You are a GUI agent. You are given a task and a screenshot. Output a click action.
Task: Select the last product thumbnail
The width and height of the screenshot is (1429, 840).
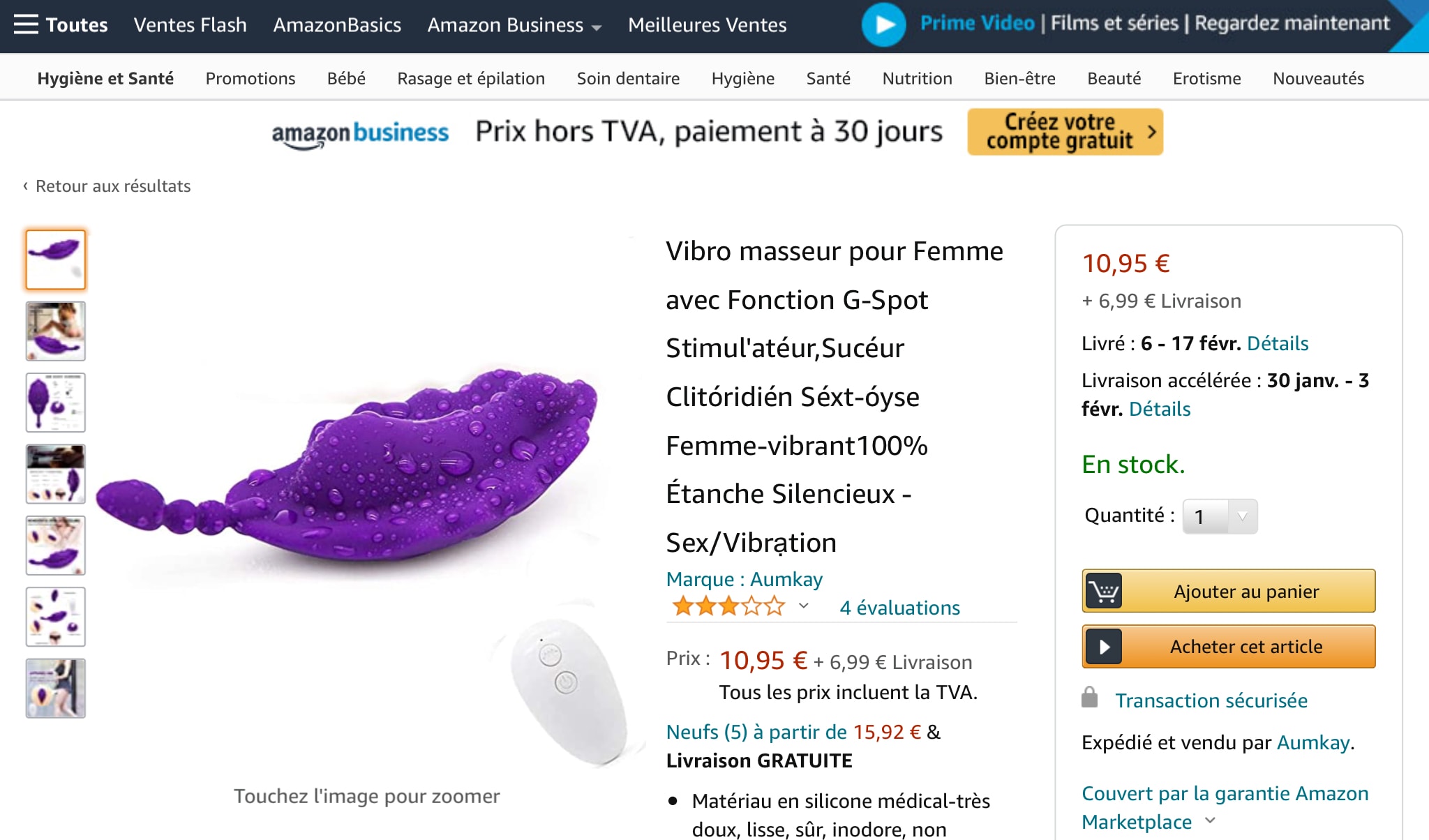[x=56, y=688]
